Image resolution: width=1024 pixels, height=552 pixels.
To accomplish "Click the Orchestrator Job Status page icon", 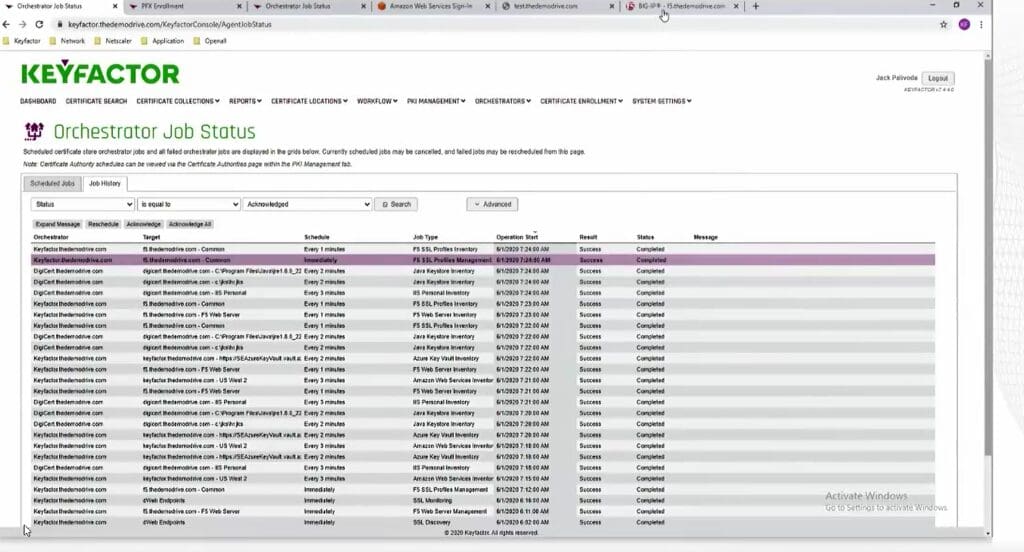I will pos(34,131).
